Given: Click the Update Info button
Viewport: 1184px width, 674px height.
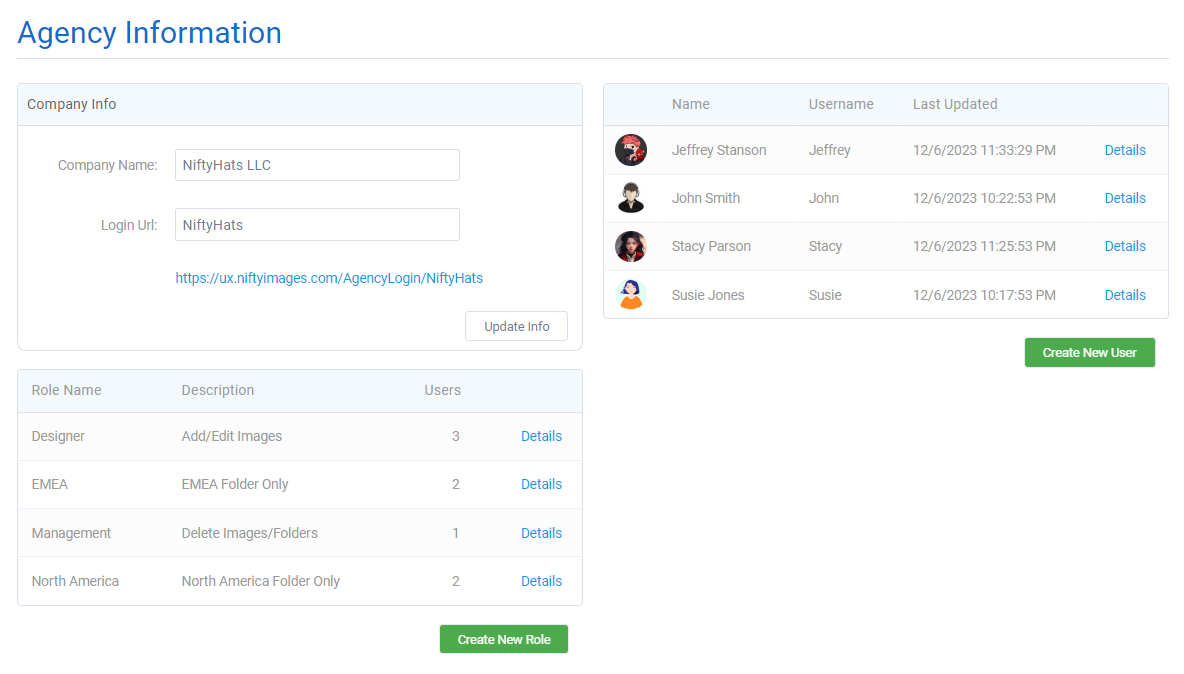Looking at the screenshot, I should click(x=516, y=326).
